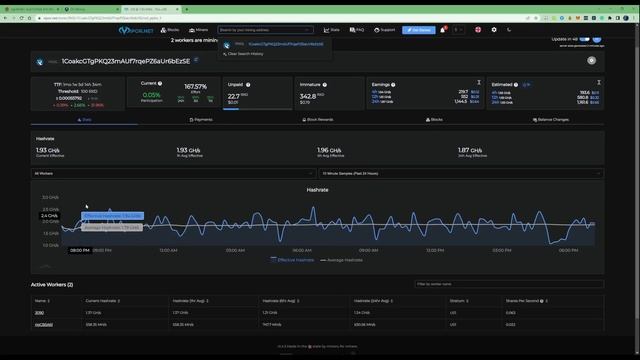Click the browser back arrow
The image size is (640, 360).
pyautogui.click(x=5, y=18)
